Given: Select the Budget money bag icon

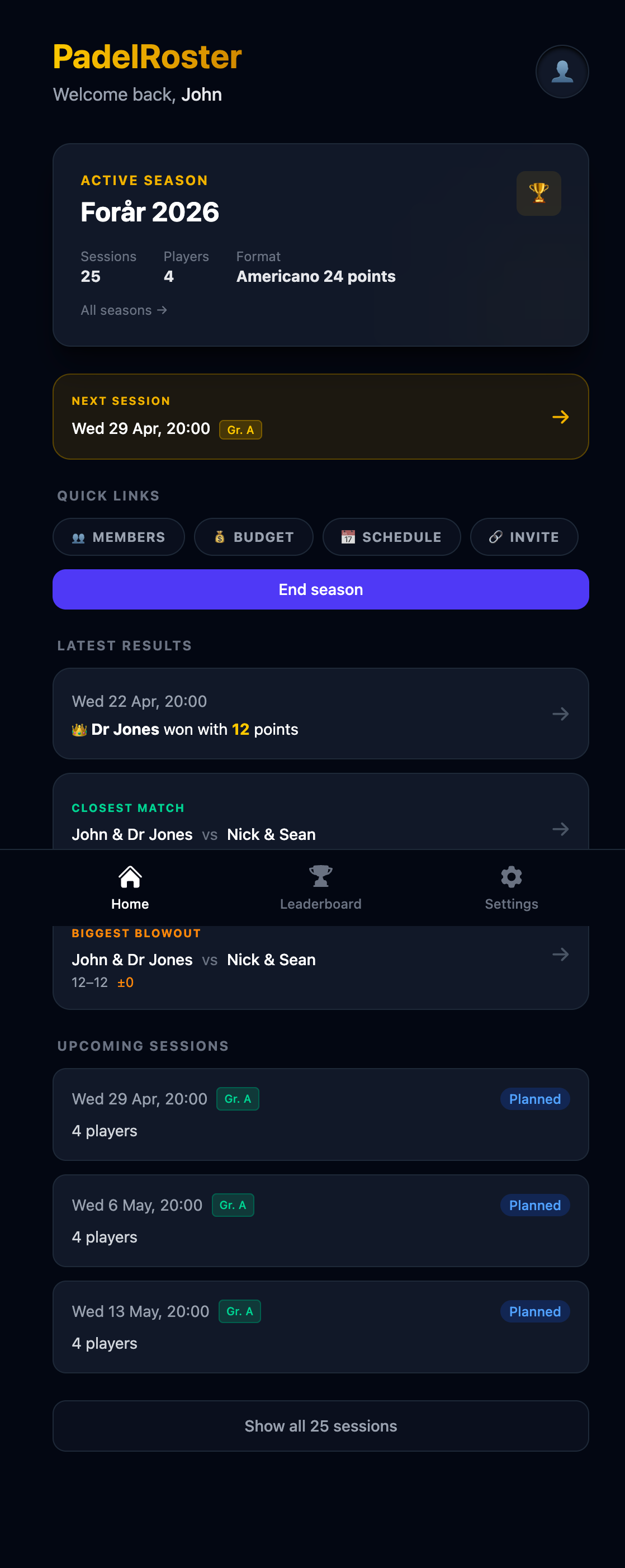Looking at the screenshot, I should 219,537.
